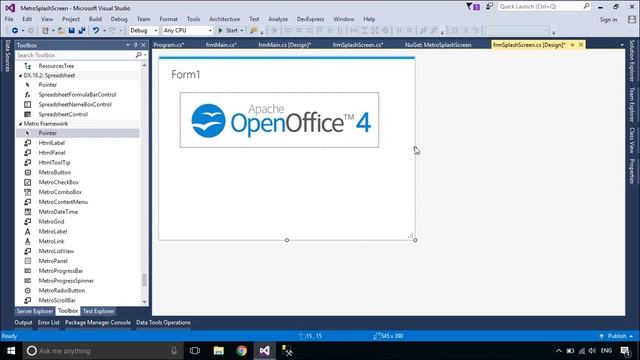
Task: Open the Format menu
Action: coord(169,19)
